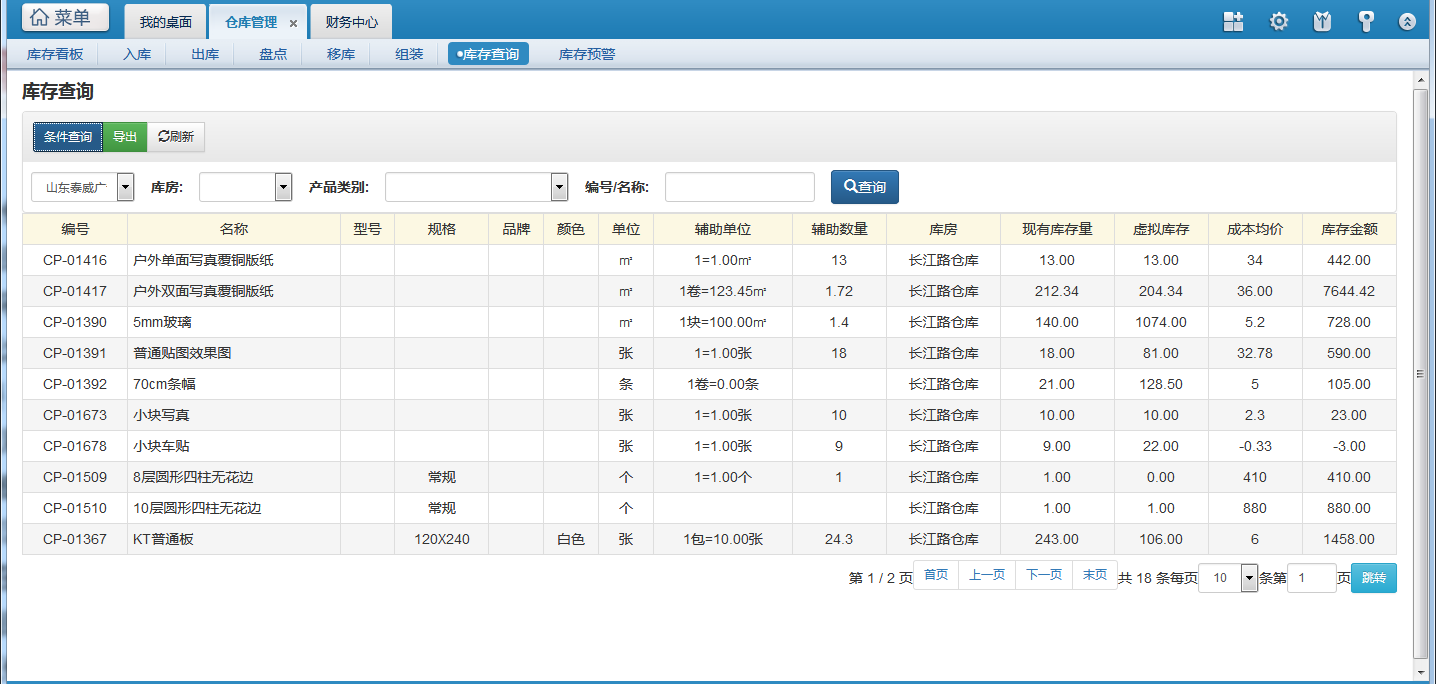Click the shirt theme icon
The height and width of the screenshot is (684, 1436).
click(x=1322, y=21)
